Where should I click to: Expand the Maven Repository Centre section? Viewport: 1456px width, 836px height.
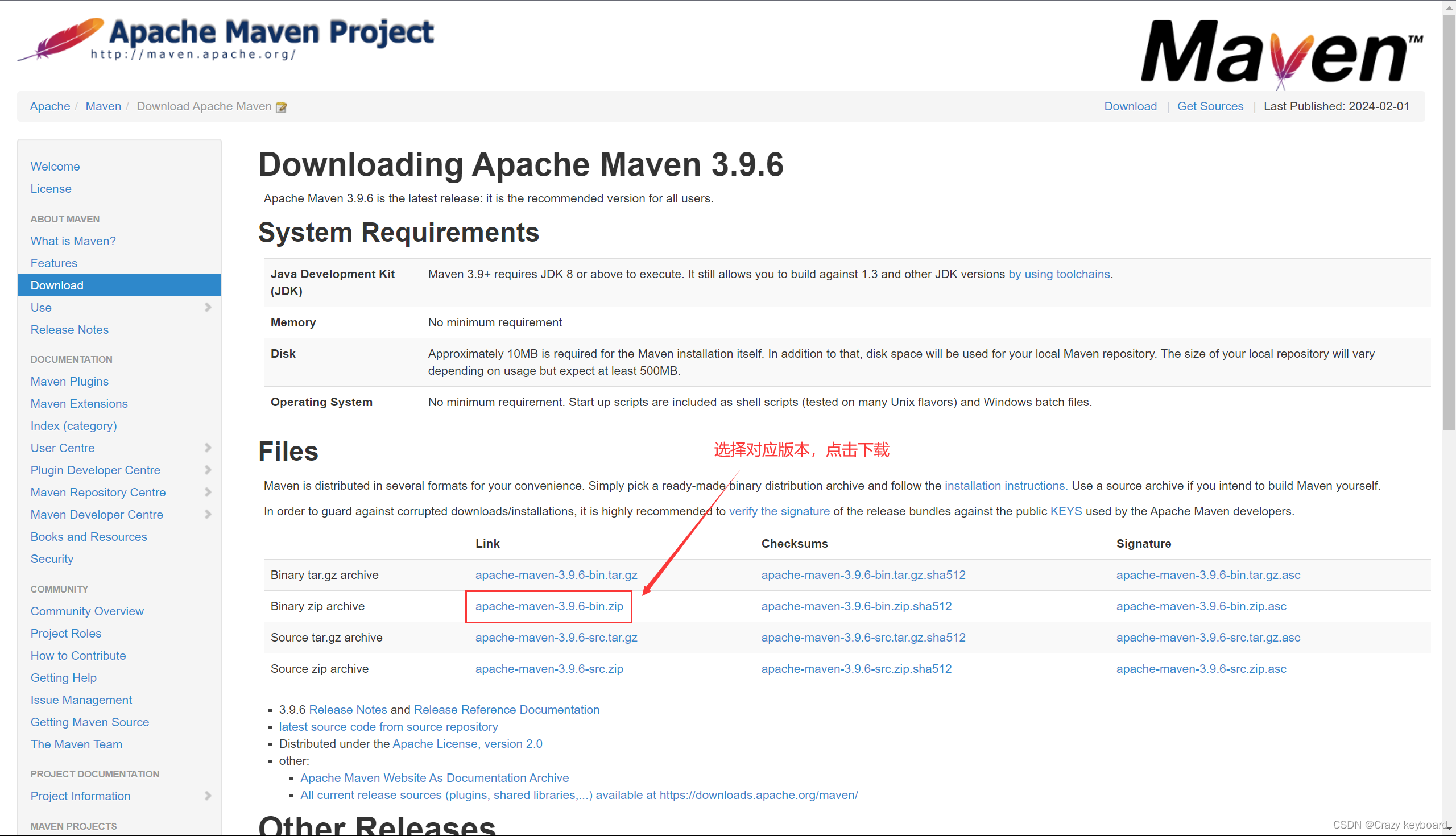click(208, 492)
